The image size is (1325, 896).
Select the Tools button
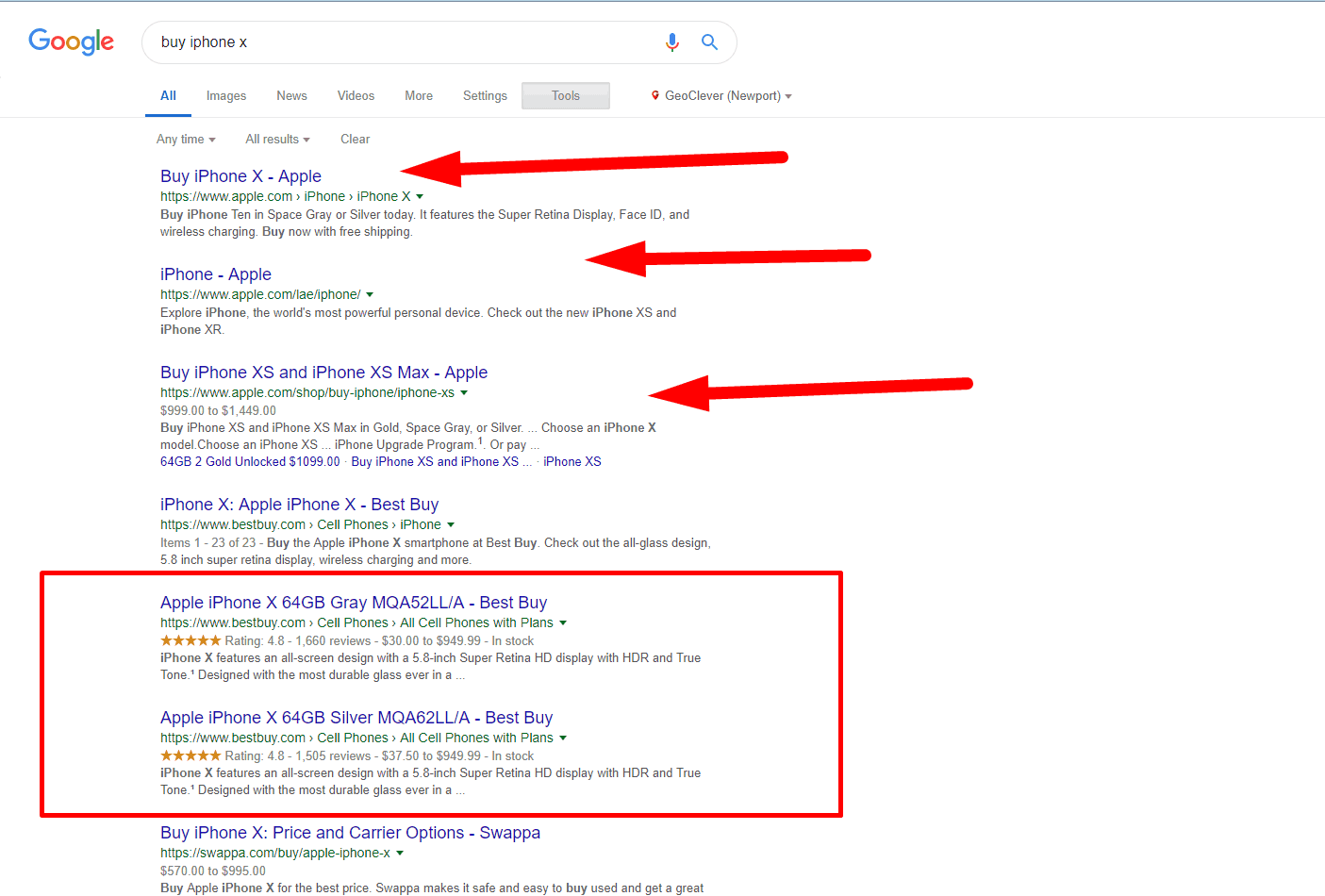565,95
